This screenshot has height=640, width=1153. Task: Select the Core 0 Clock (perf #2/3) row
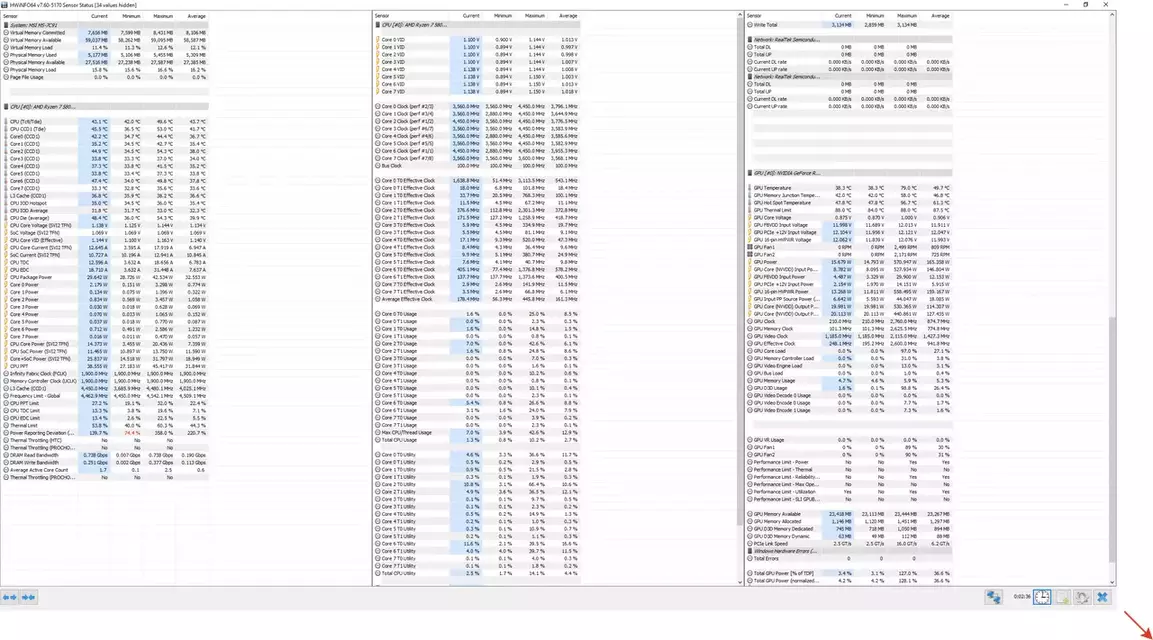477,107
